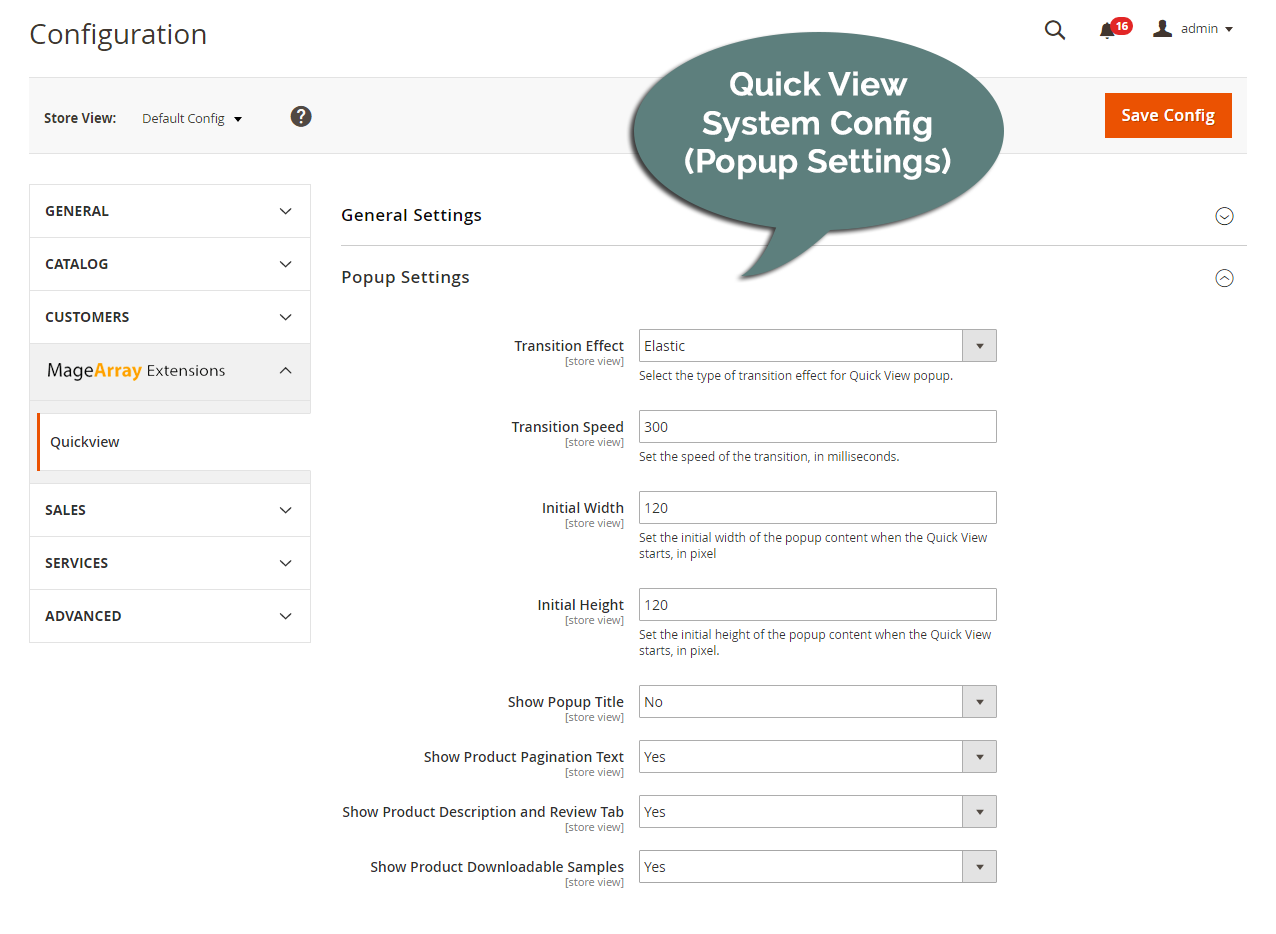
Task: Open the Transition Effect dropdown showing Elastic
Action: point(979,345)
